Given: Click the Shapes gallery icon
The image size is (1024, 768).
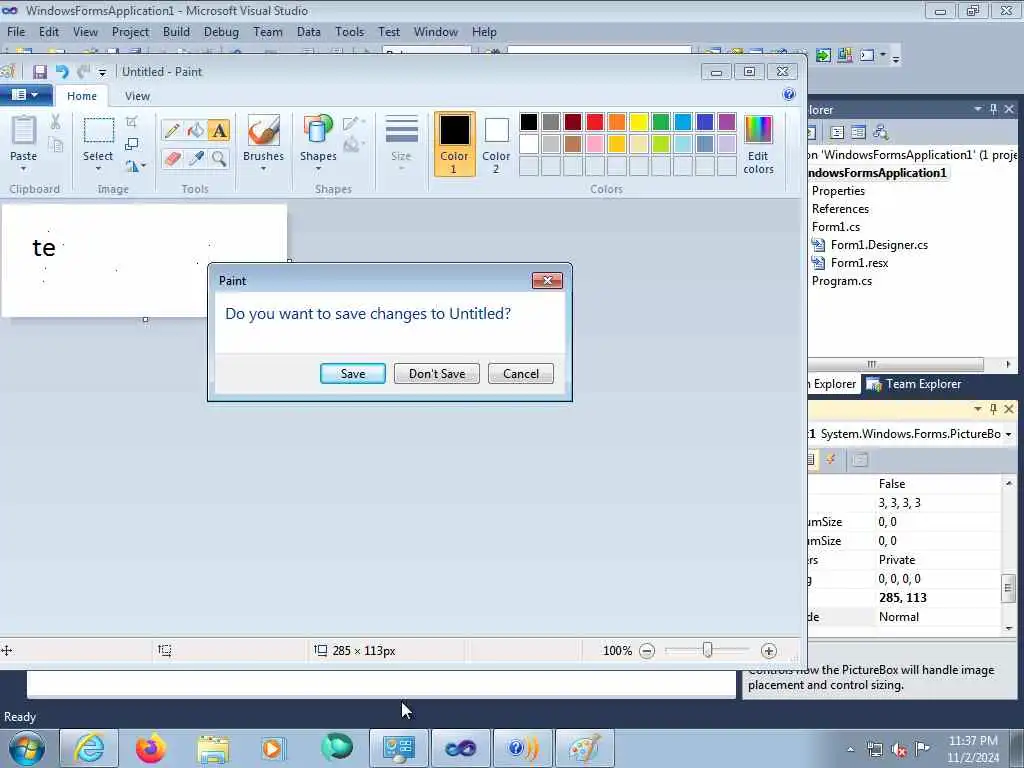Looking at the screenshot, I should point(317,131).
